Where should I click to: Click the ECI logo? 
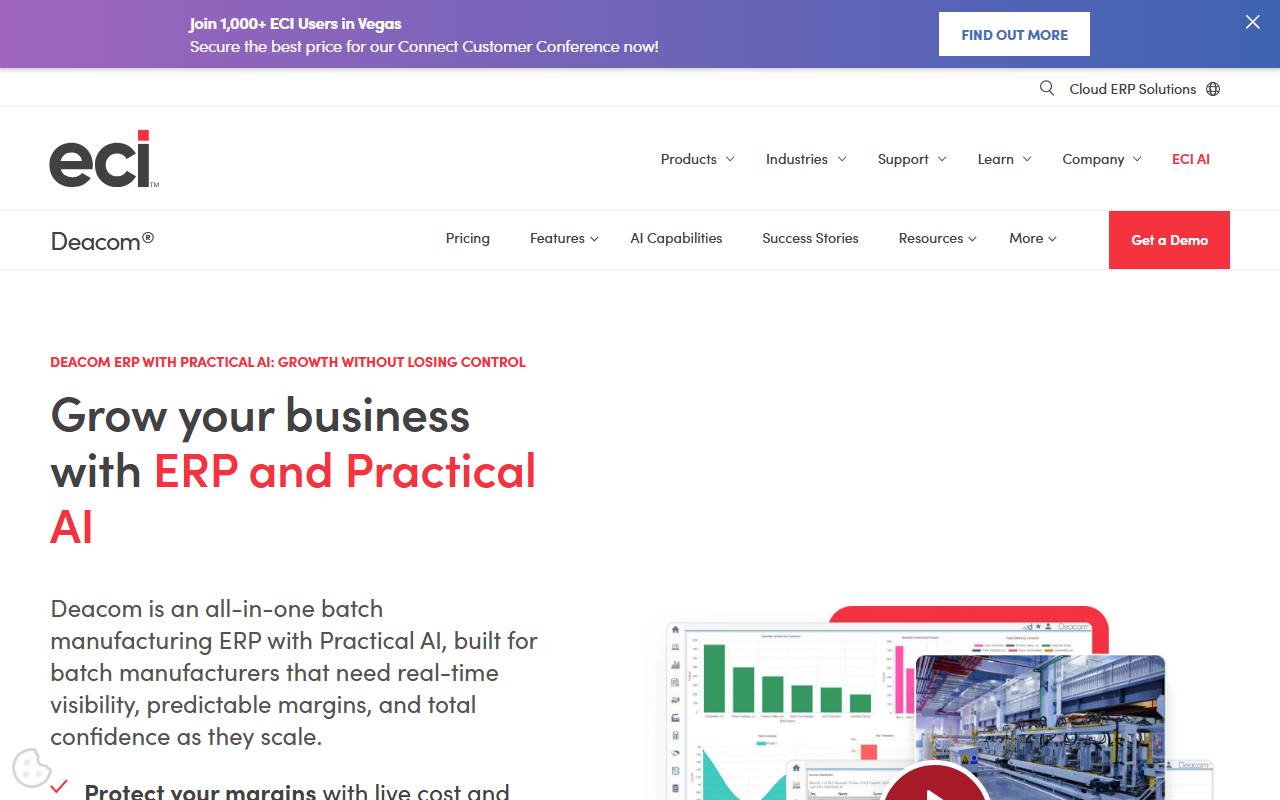pos(104,159)
